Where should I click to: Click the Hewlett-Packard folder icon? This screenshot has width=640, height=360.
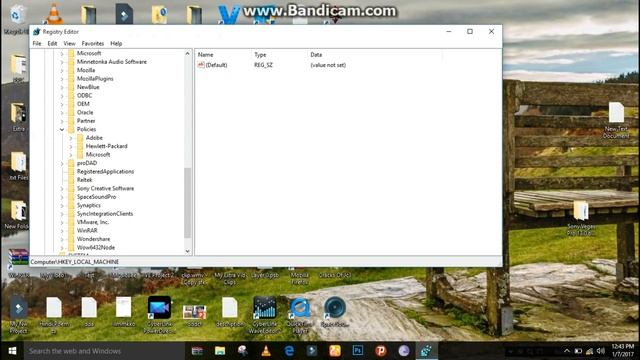coord(80,146)
